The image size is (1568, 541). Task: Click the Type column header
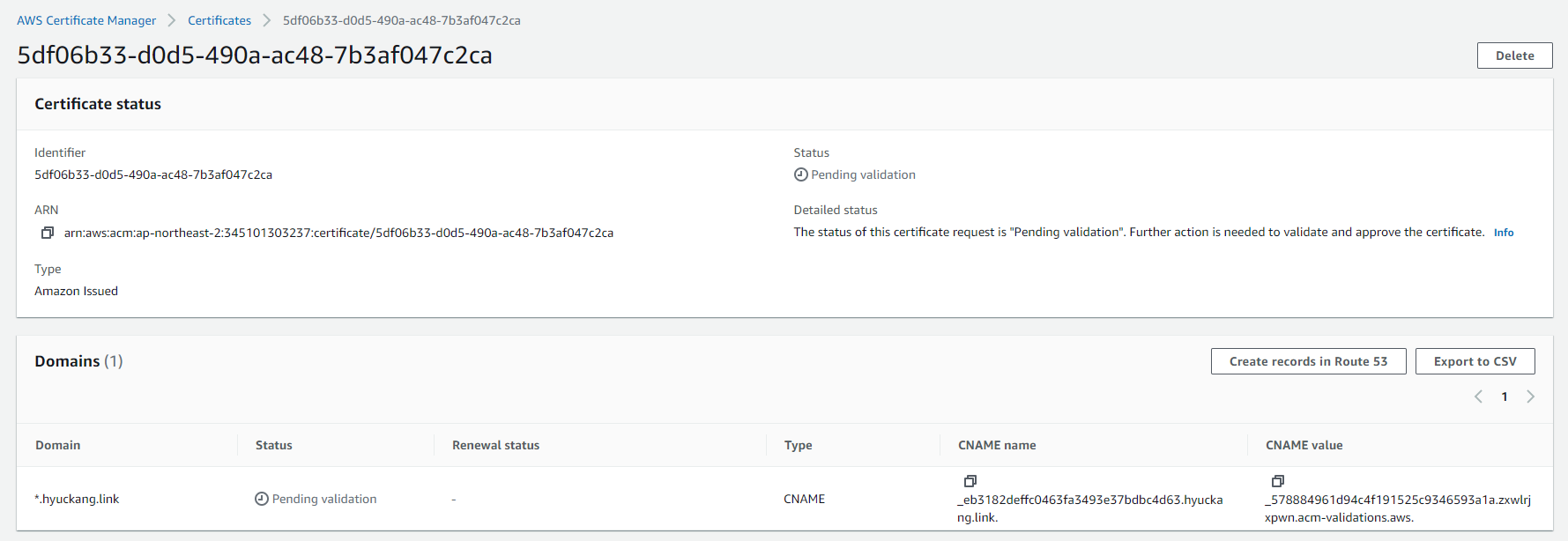[x=799, y=445]
